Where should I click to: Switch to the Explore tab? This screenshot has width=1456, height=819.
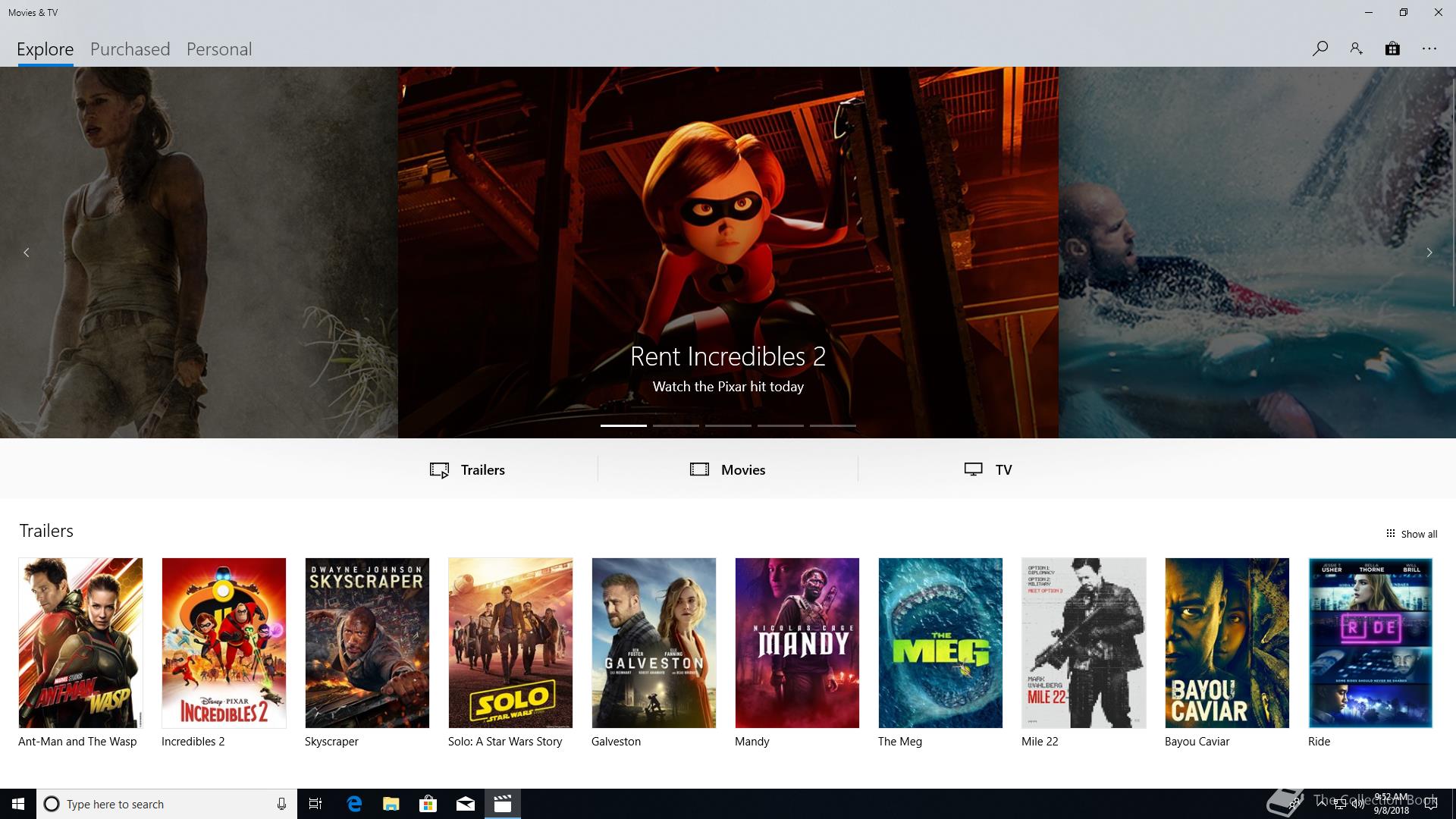tap(45, 49)
